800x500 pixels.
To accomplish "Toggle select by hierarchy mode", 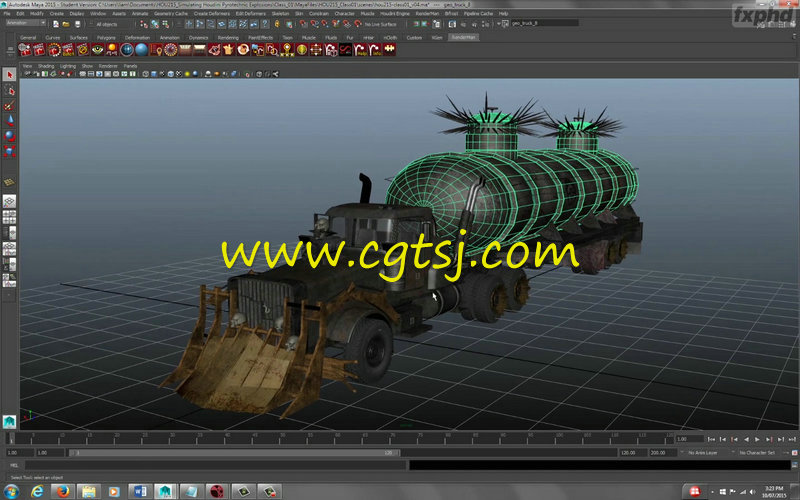I will tap(144, 24).
